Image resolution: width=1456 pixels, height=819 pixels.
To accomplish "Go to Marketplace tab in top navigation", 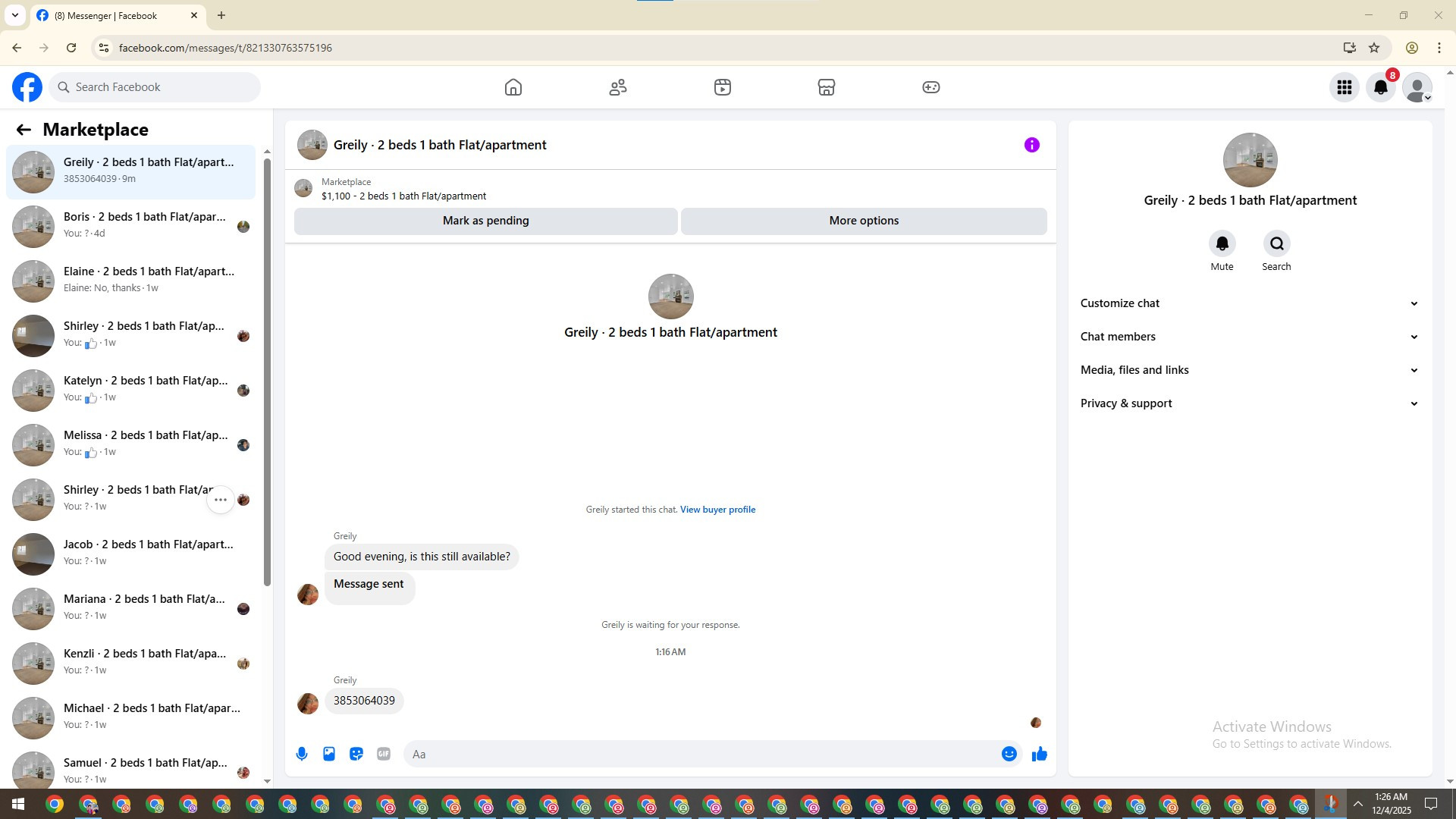I will tap(826, 87).
